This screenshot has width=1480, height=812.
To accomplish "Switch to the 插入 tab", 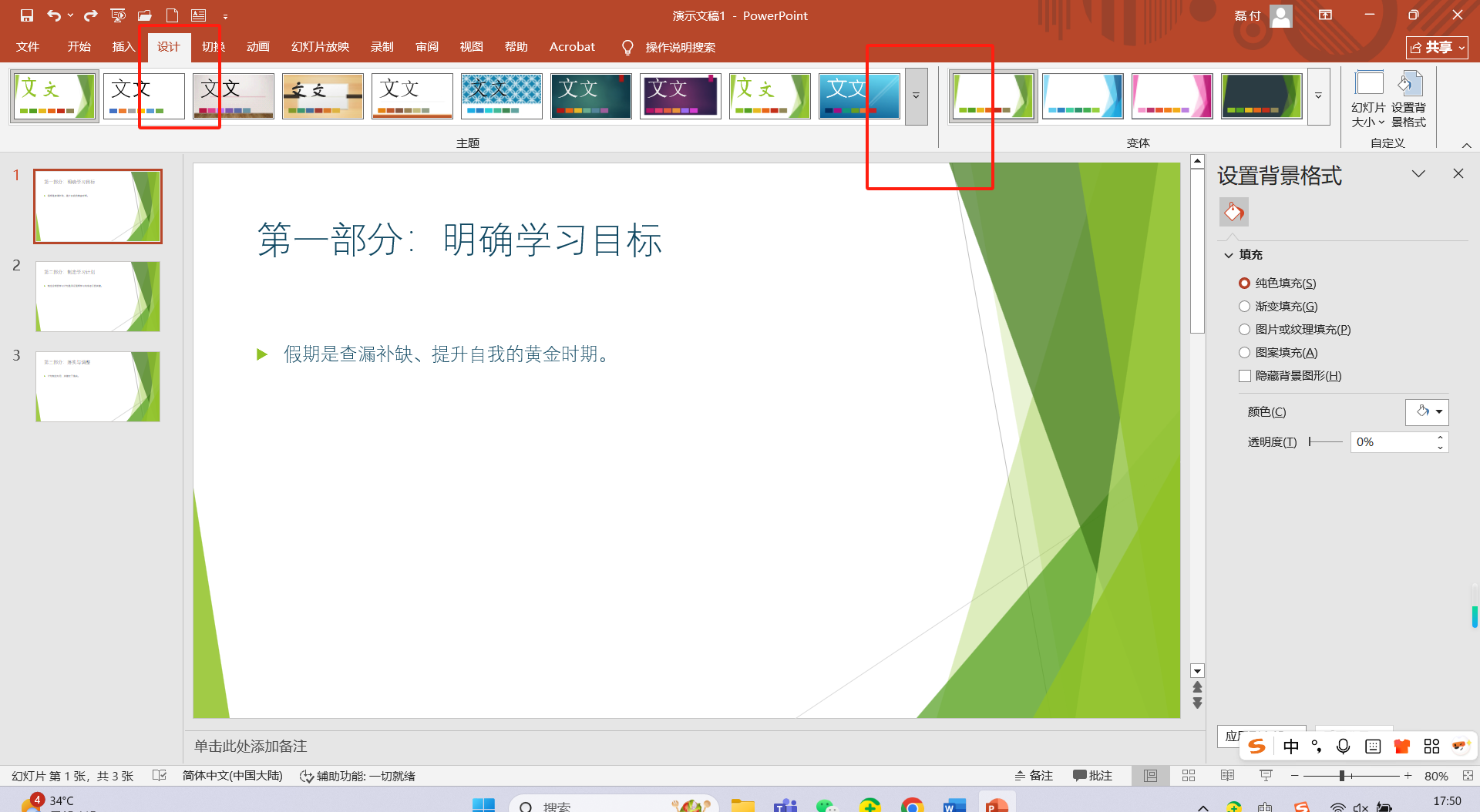I will click(123, 47).
